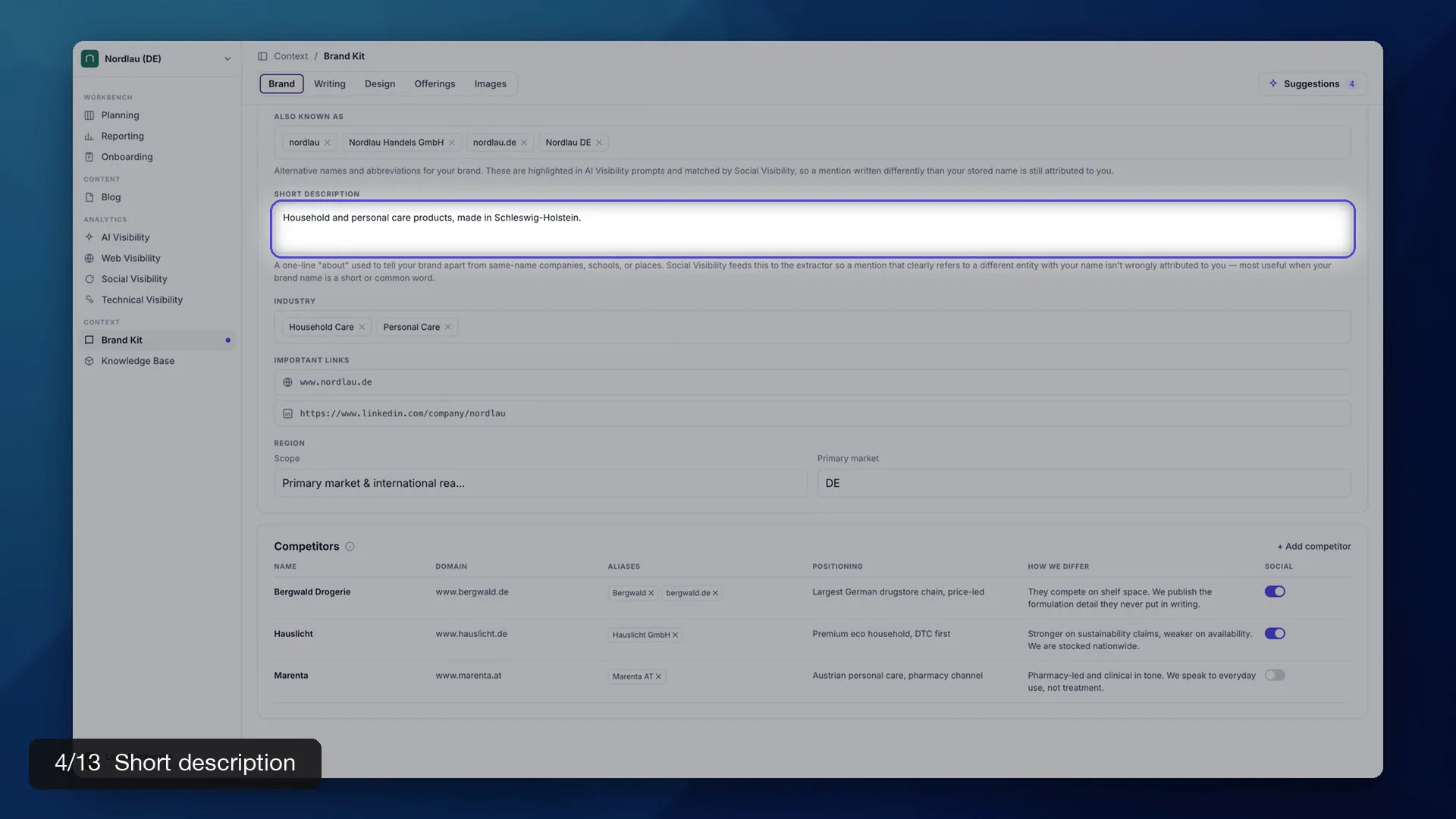This screenshot has width=1456, height=819.
Task: Remove the Personal Care industry tag
Action: pos(448,327)
